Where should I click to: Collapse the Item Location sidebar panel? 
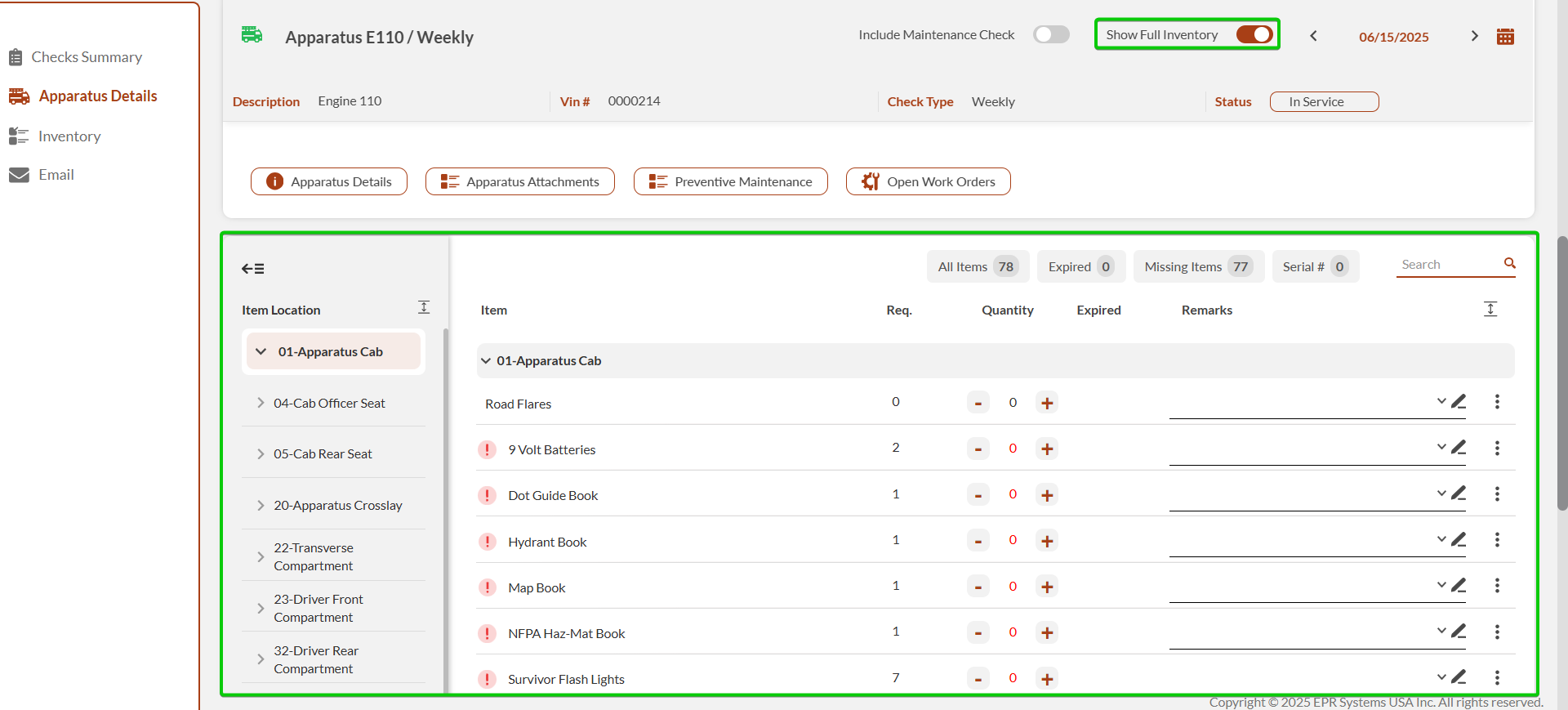(252, 269)
